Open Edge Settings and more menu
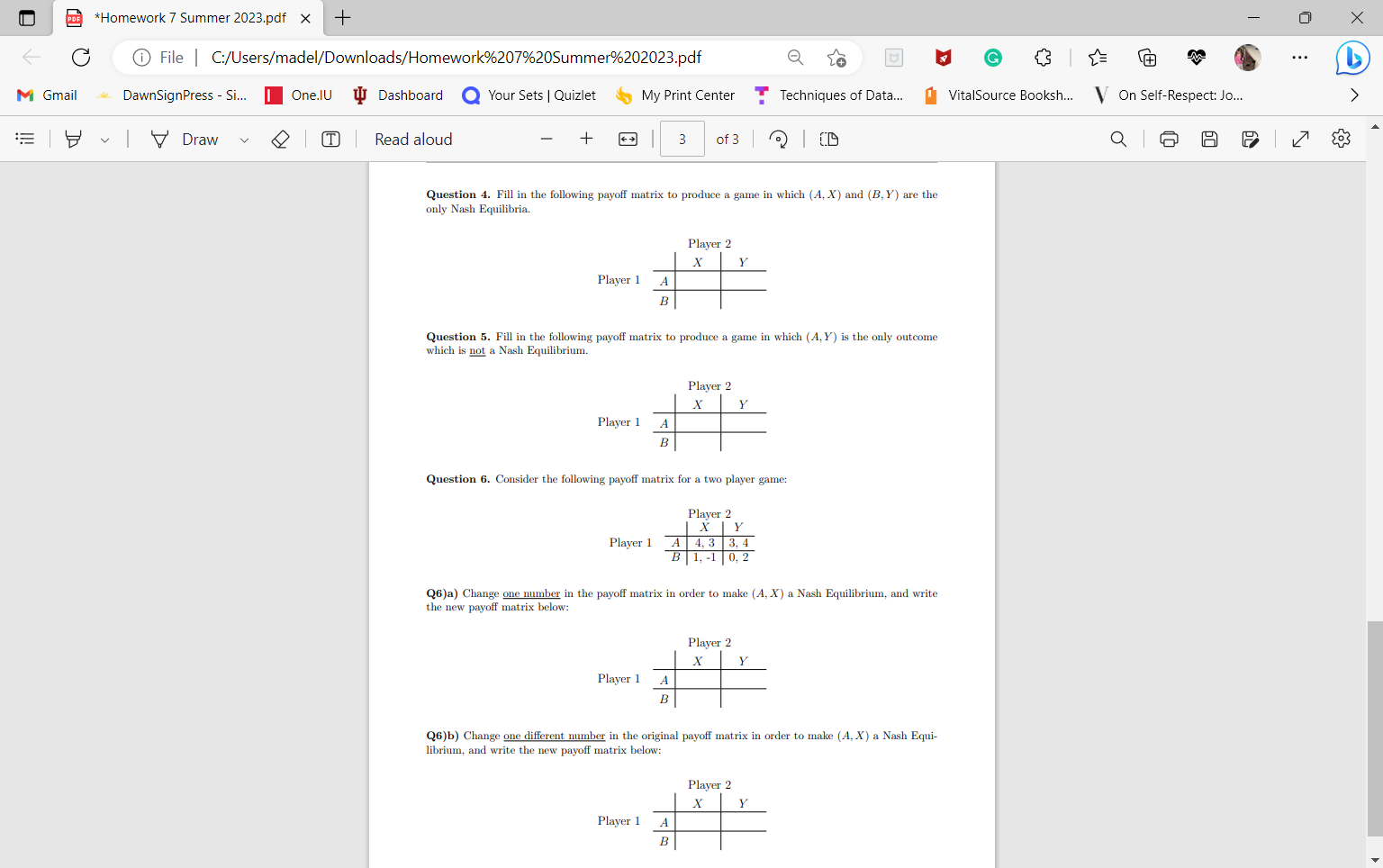 (1299, 58)
